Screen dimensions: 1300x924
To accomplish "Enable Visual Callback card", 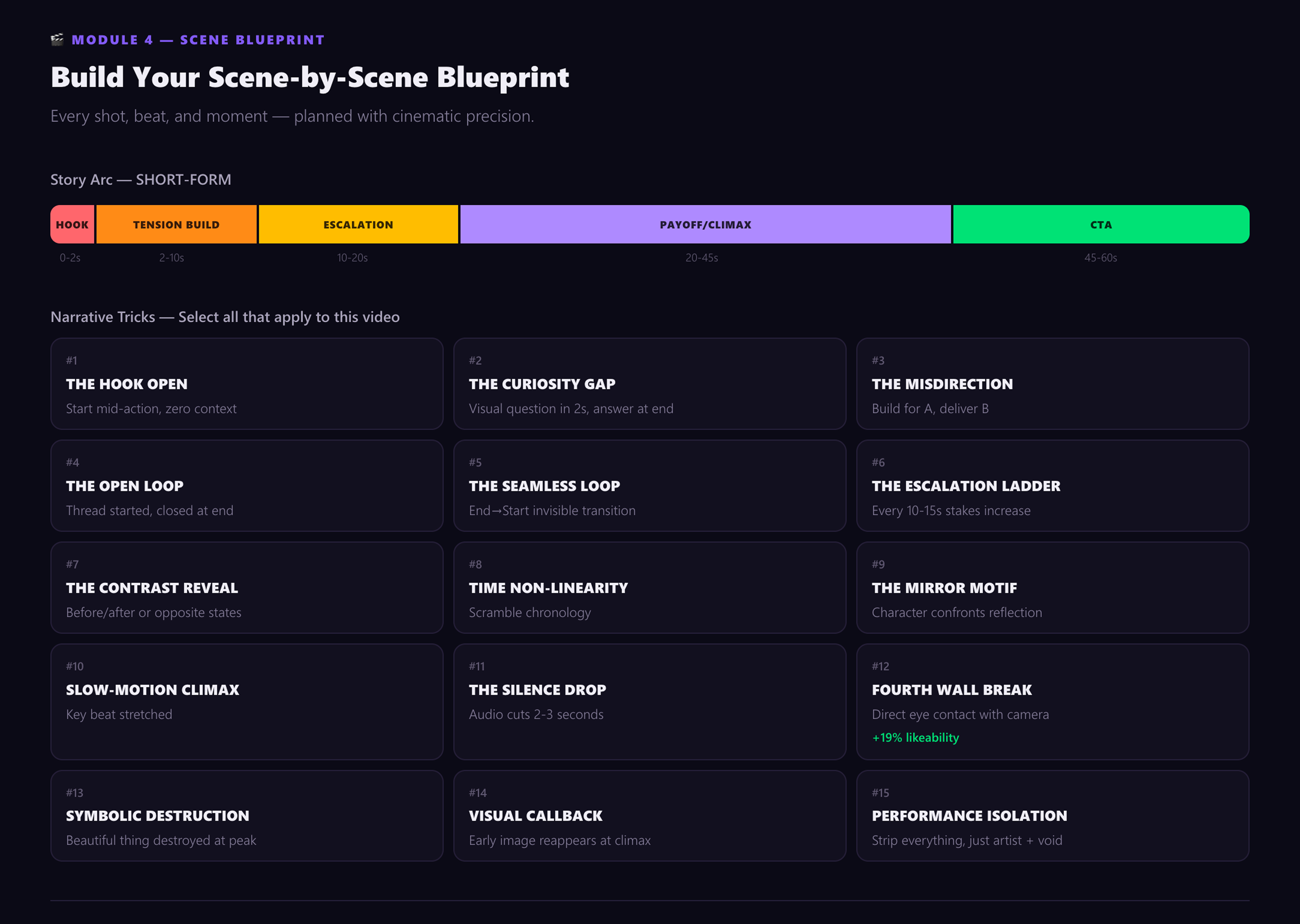I will [649, 815].
